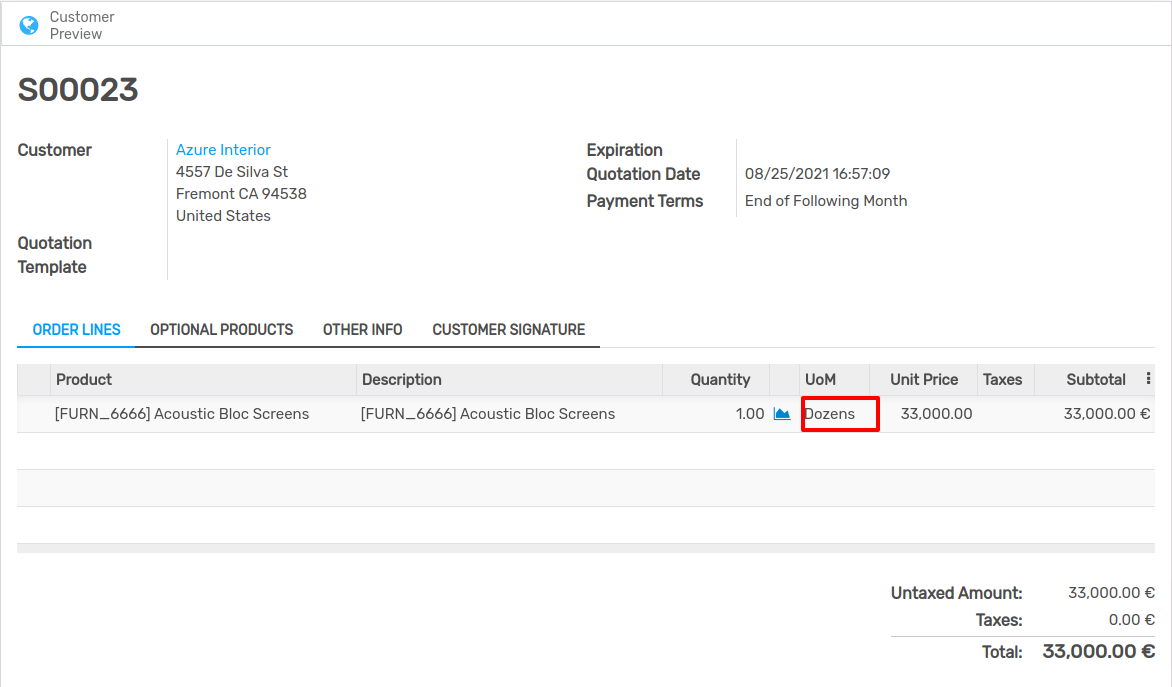Viewport: 1172px width, 687px height.
Task: Sort by the Product column header
Action: [x=84, y=379]
